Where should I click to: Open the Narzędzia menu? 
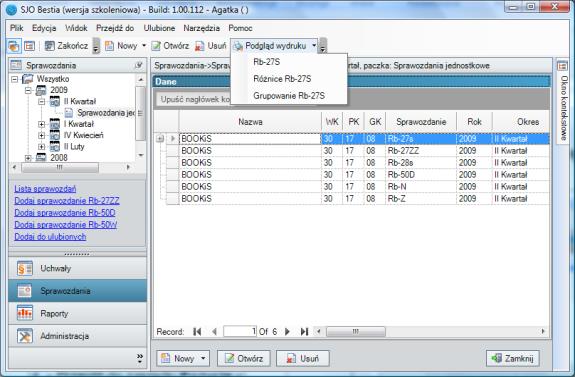point(201,28)
